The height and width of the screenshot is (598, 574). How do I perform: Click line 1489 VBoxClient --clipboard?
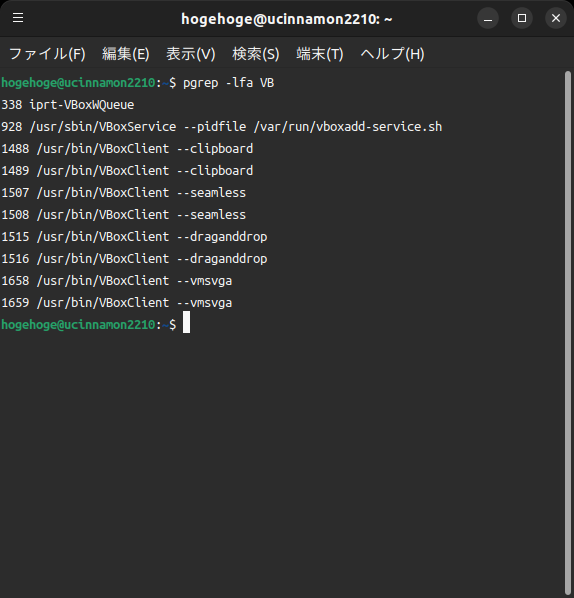127,170
